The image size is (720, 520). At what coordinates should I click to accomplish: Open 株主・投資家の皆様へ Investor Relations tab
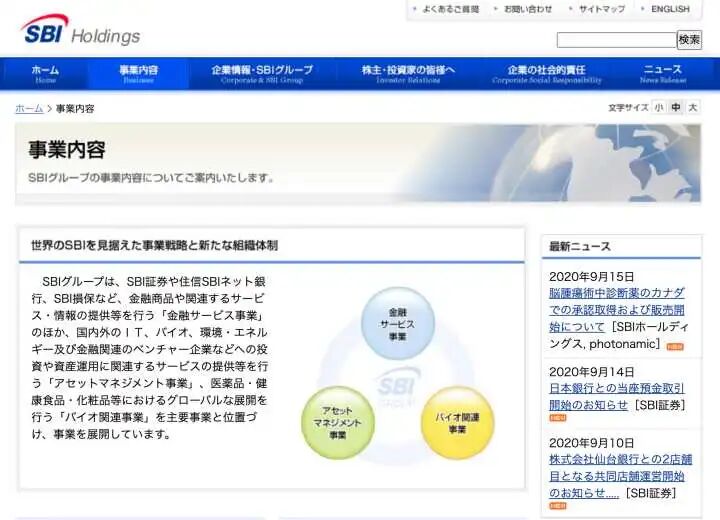click(408, 74)
